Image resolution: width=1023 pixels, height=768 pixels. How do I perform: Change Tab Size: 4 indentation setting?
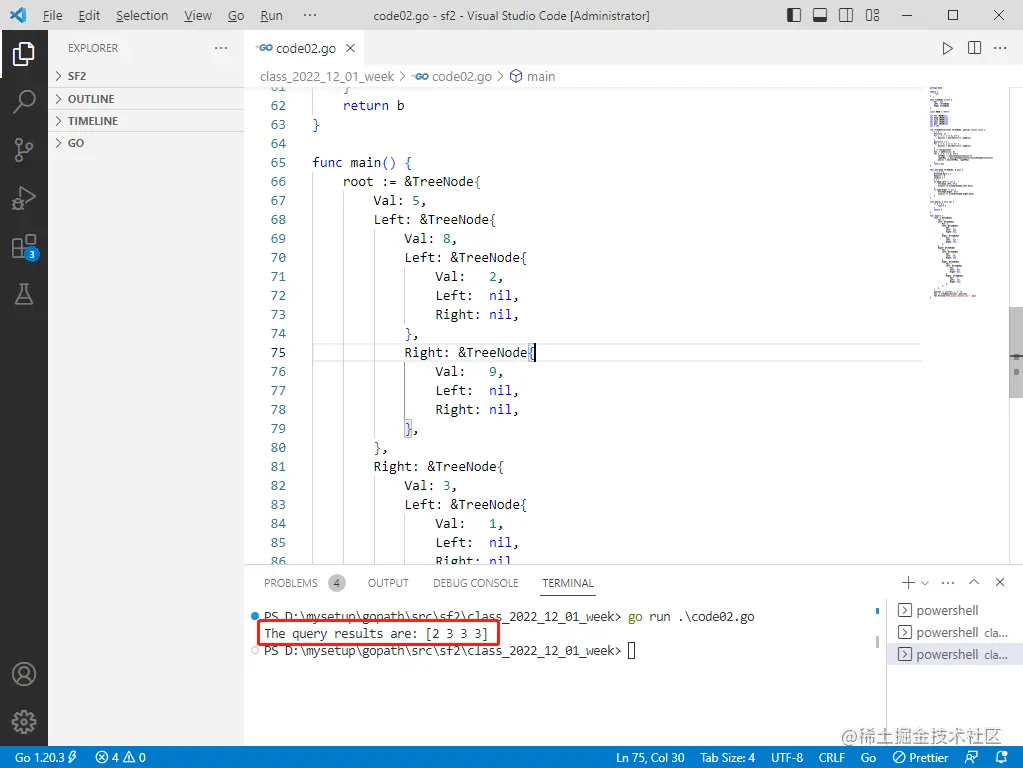[727, 757]
